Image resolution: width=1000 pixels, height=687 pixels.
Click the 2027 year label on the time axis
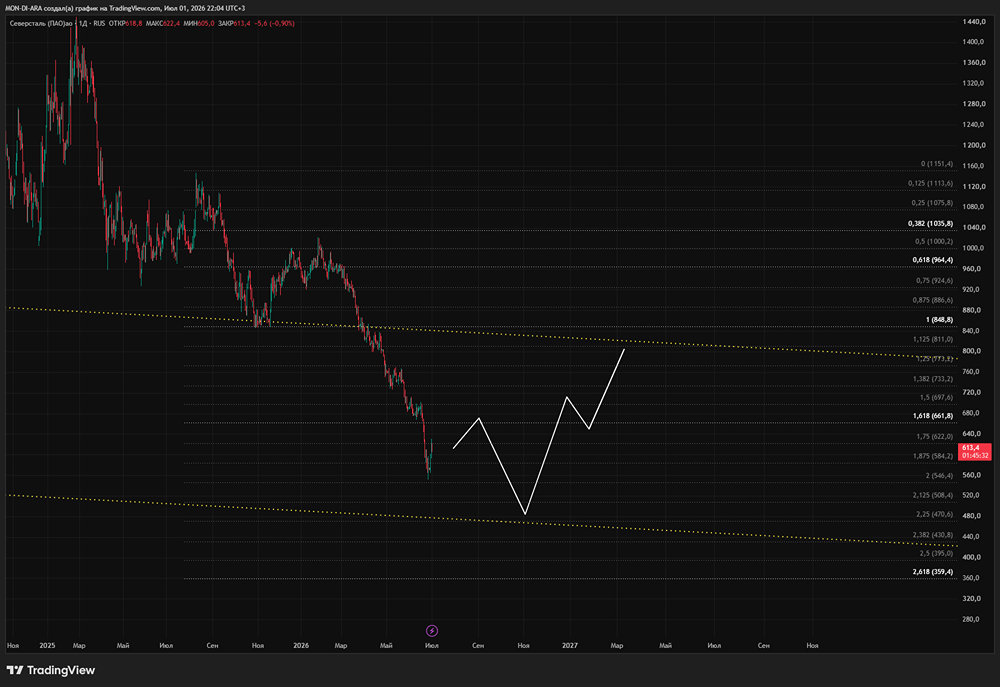coord(570,646)
